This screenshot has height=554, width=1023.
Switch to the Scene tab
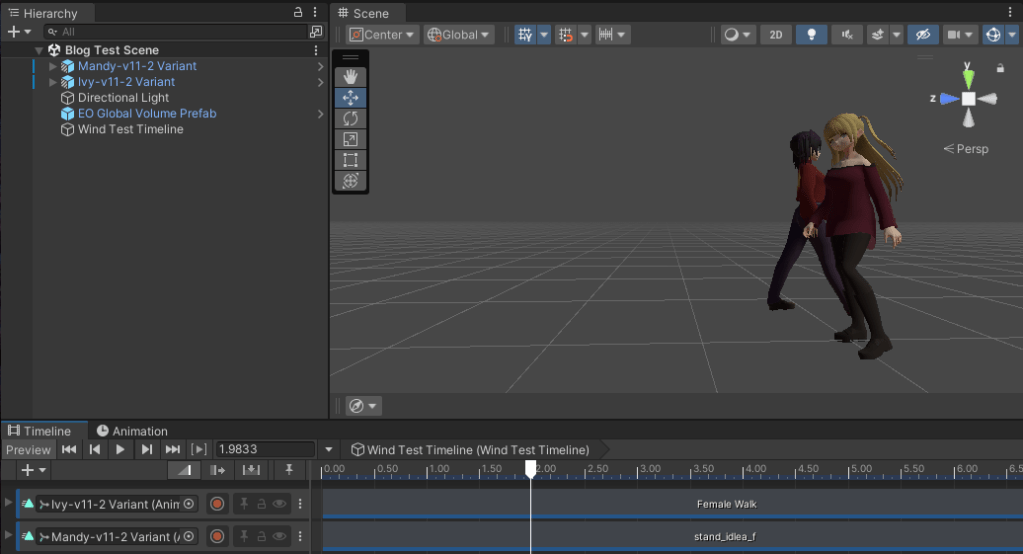(365, 13)
